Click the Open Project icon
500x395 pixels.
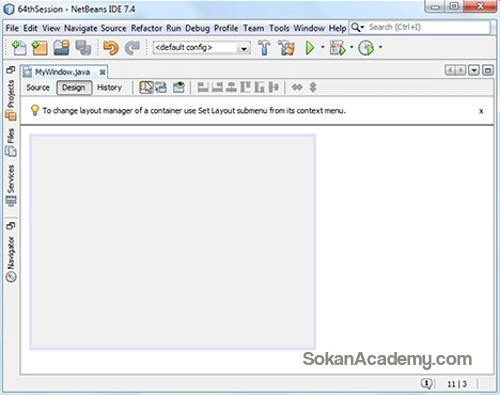click(x=62, y=48)
